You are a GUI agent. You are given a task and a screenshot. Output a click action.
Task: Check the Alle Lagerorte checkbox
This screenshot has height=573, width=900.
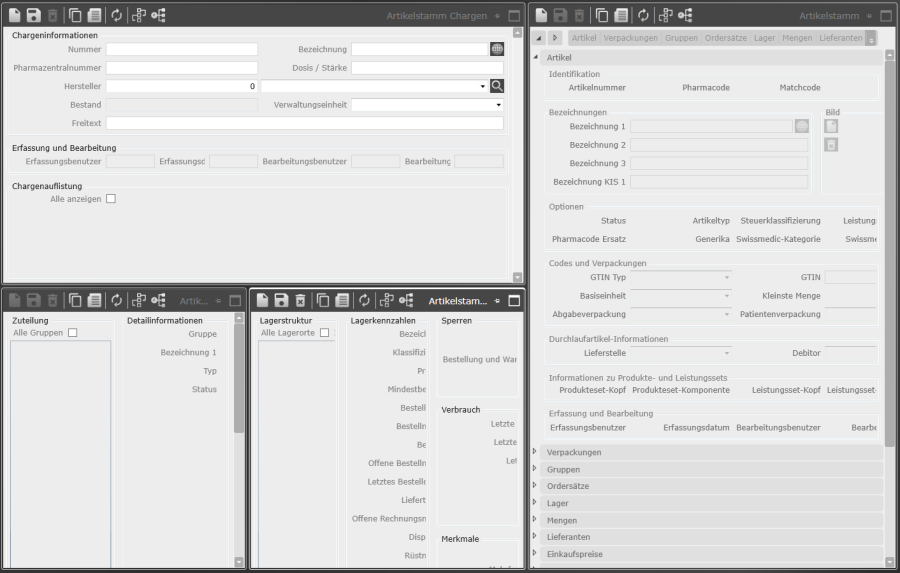point(324,333)
